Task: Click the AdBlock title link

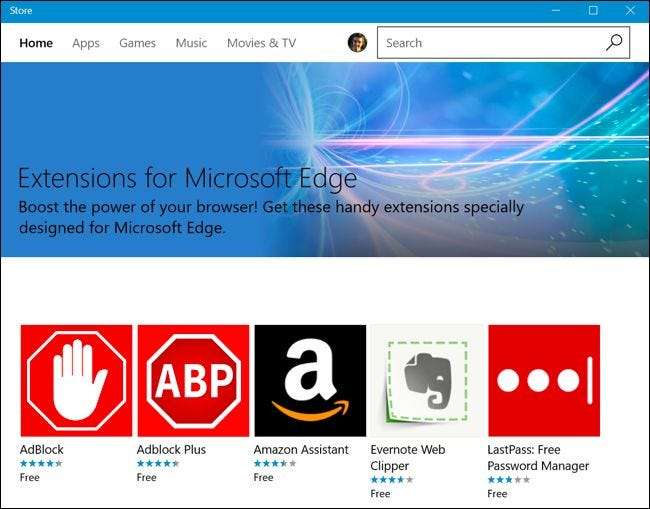Action: pyautogui.click(x=42, y=450)
